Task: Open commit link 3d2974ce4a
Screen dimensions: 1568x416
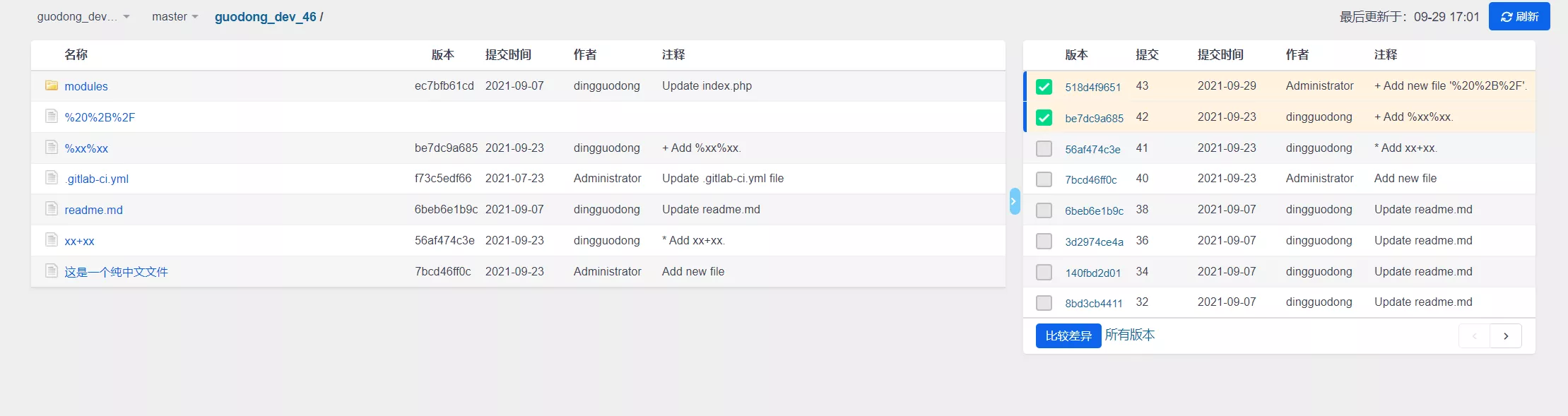Action: click(x=1095, y=242)
